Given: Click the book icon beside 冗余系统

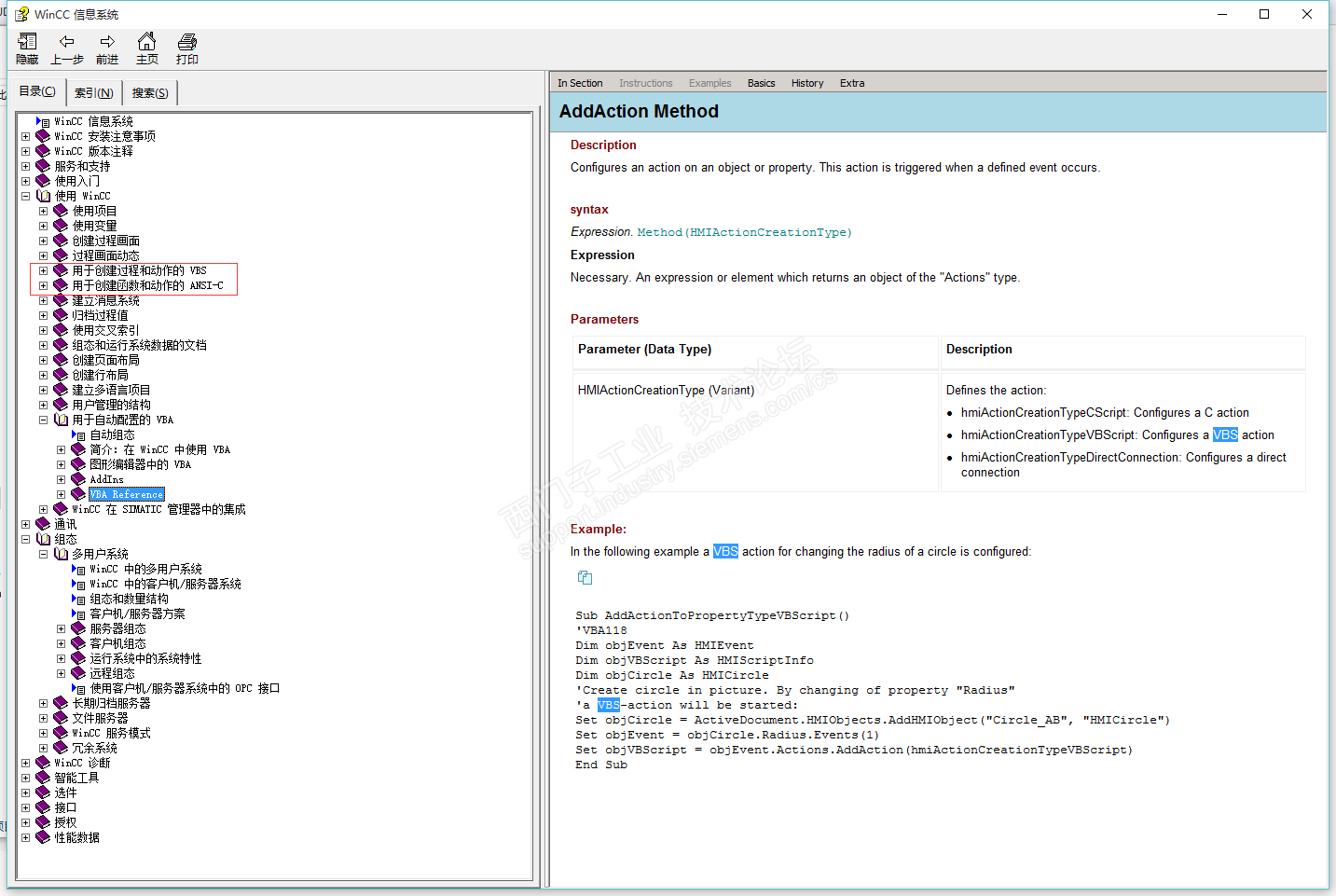Looking at the screenshot, I should tap(61, 748).
